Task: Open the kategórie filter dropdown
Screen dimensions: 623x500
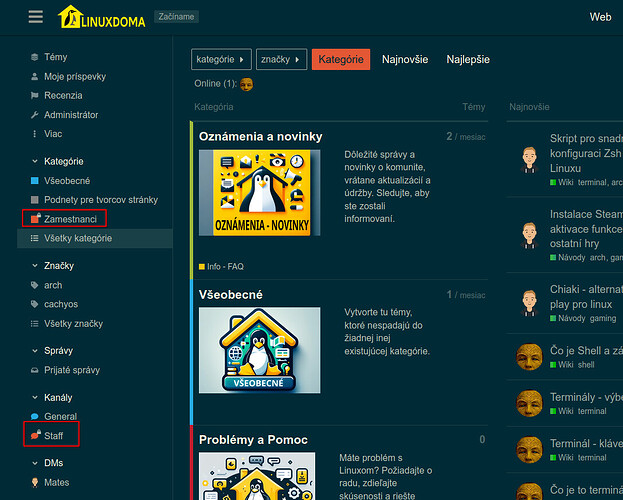Action: coord(221,59)
